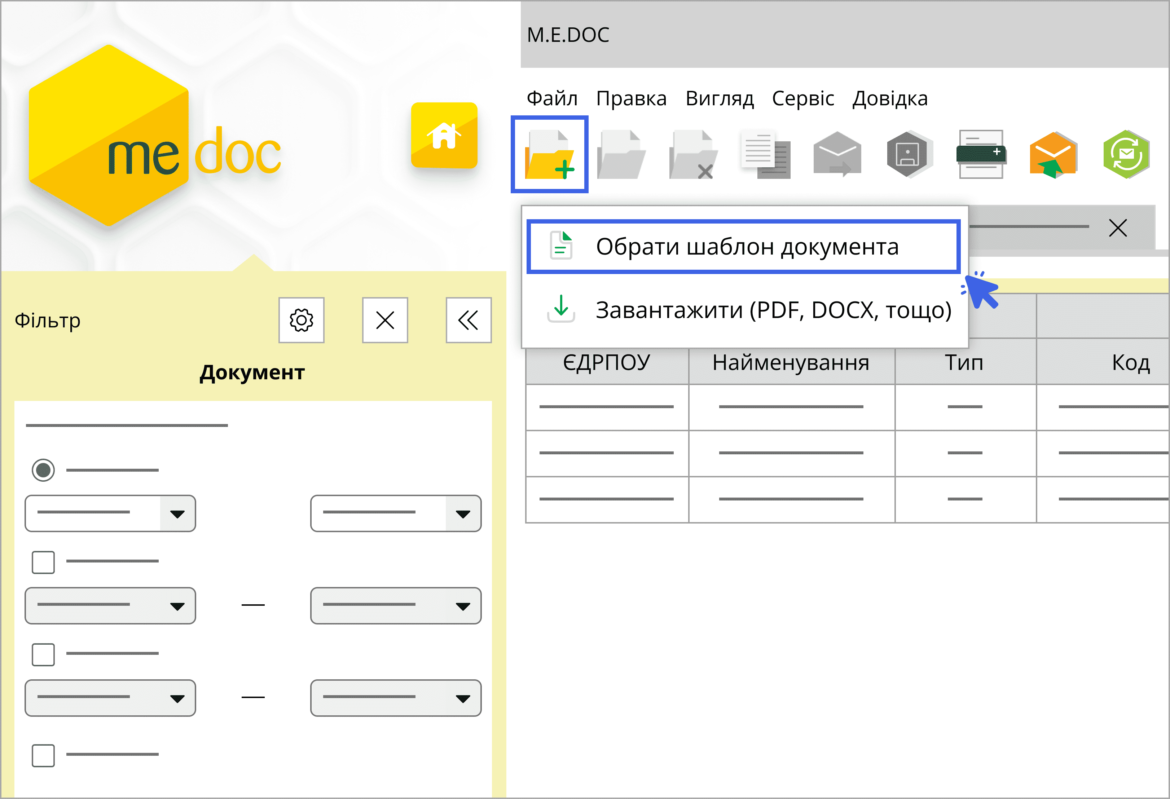Viewport: 1170px width, 799px height.
Task: Select first row cell under ЄДРПОУ
Action: (607, 407)
